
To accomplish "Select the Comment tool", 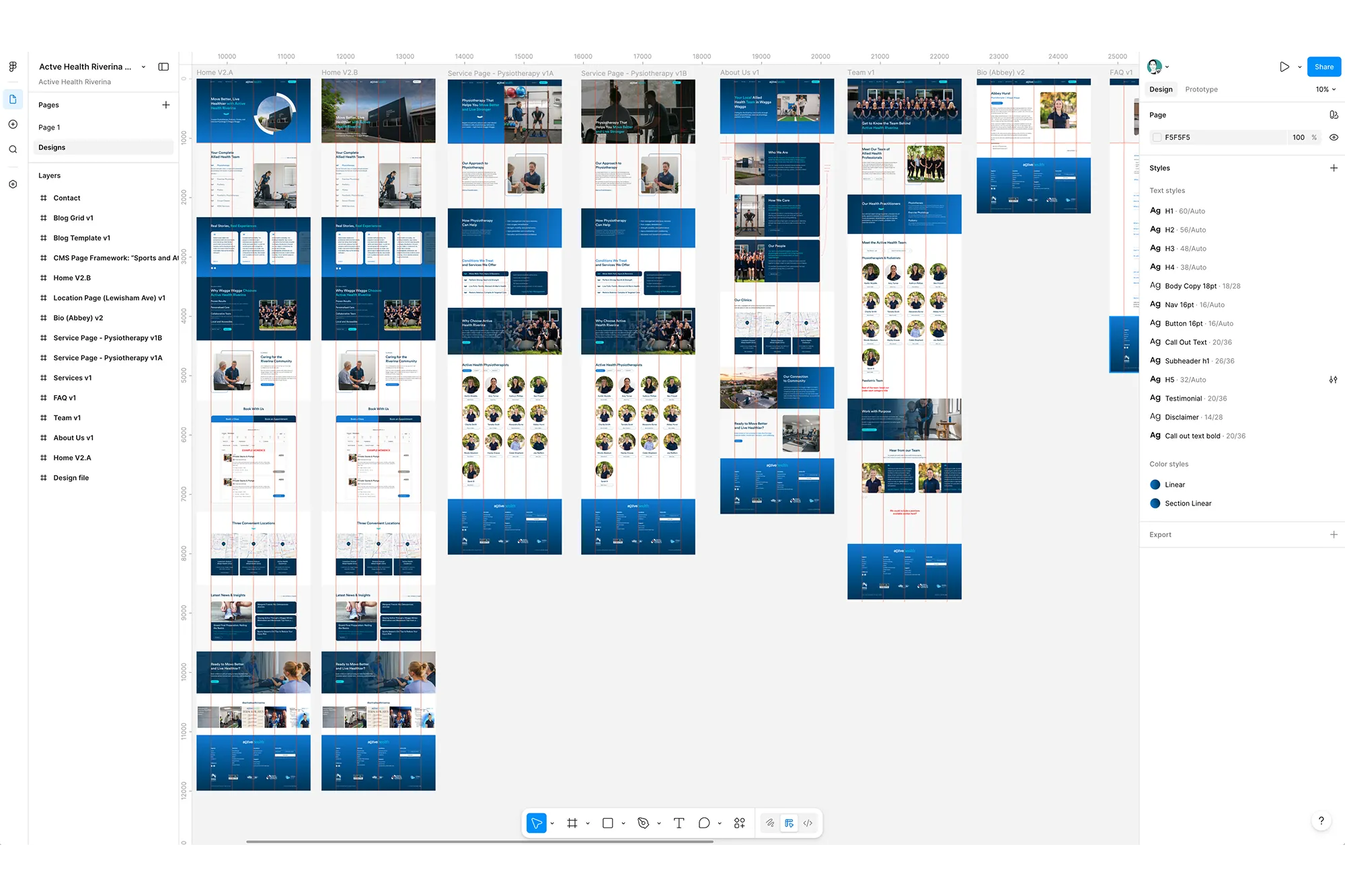I will pyautogui.click(x=703, y=823).
